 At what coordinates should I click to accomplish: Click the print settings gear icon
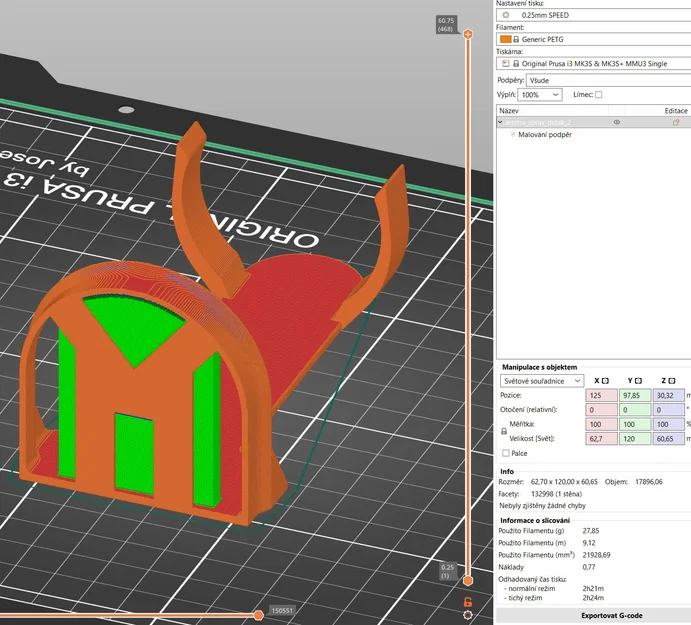(507, 16)
